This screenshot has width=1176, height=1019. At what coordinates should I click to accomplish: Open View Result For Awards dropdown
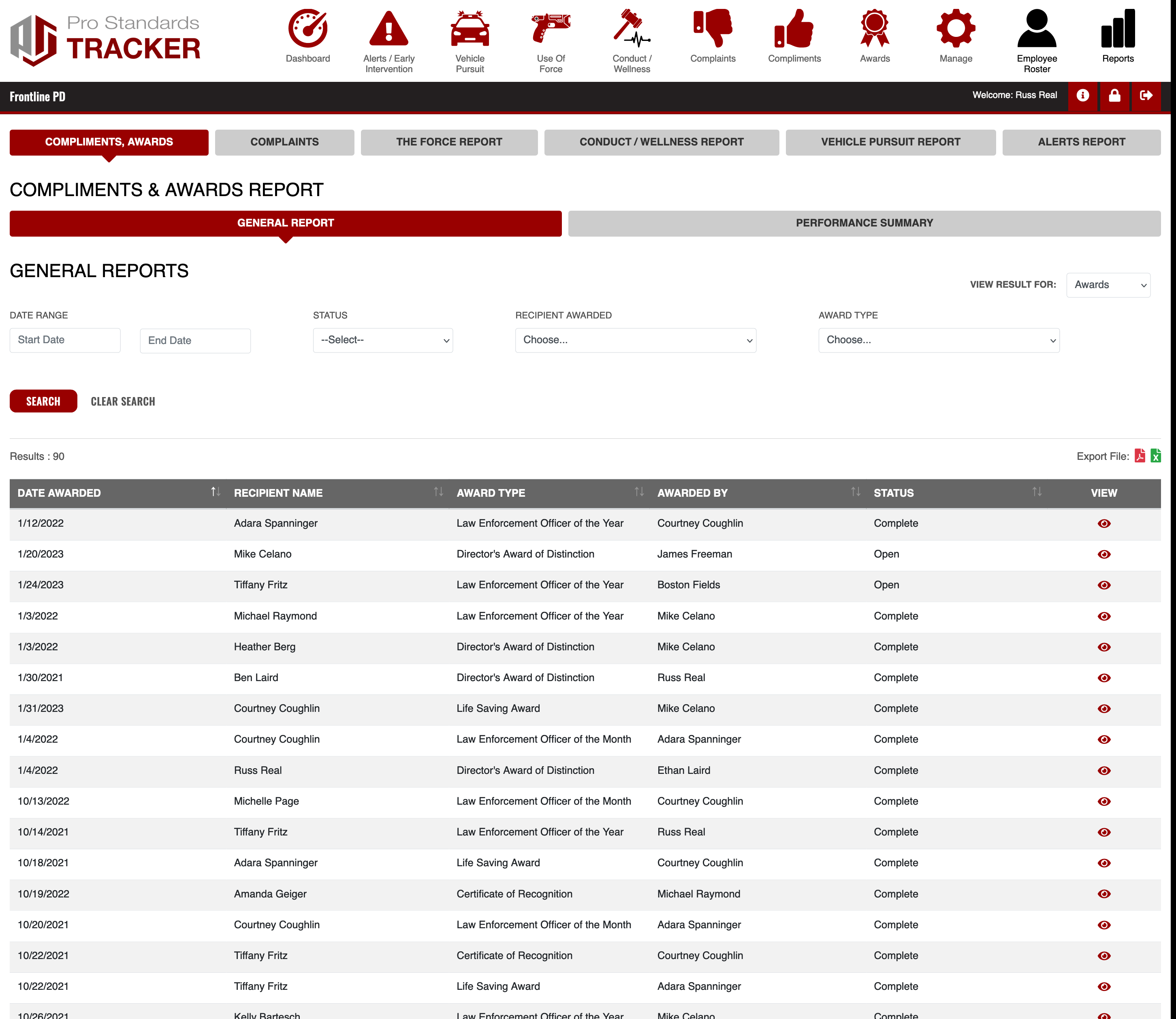[1108, 285]
